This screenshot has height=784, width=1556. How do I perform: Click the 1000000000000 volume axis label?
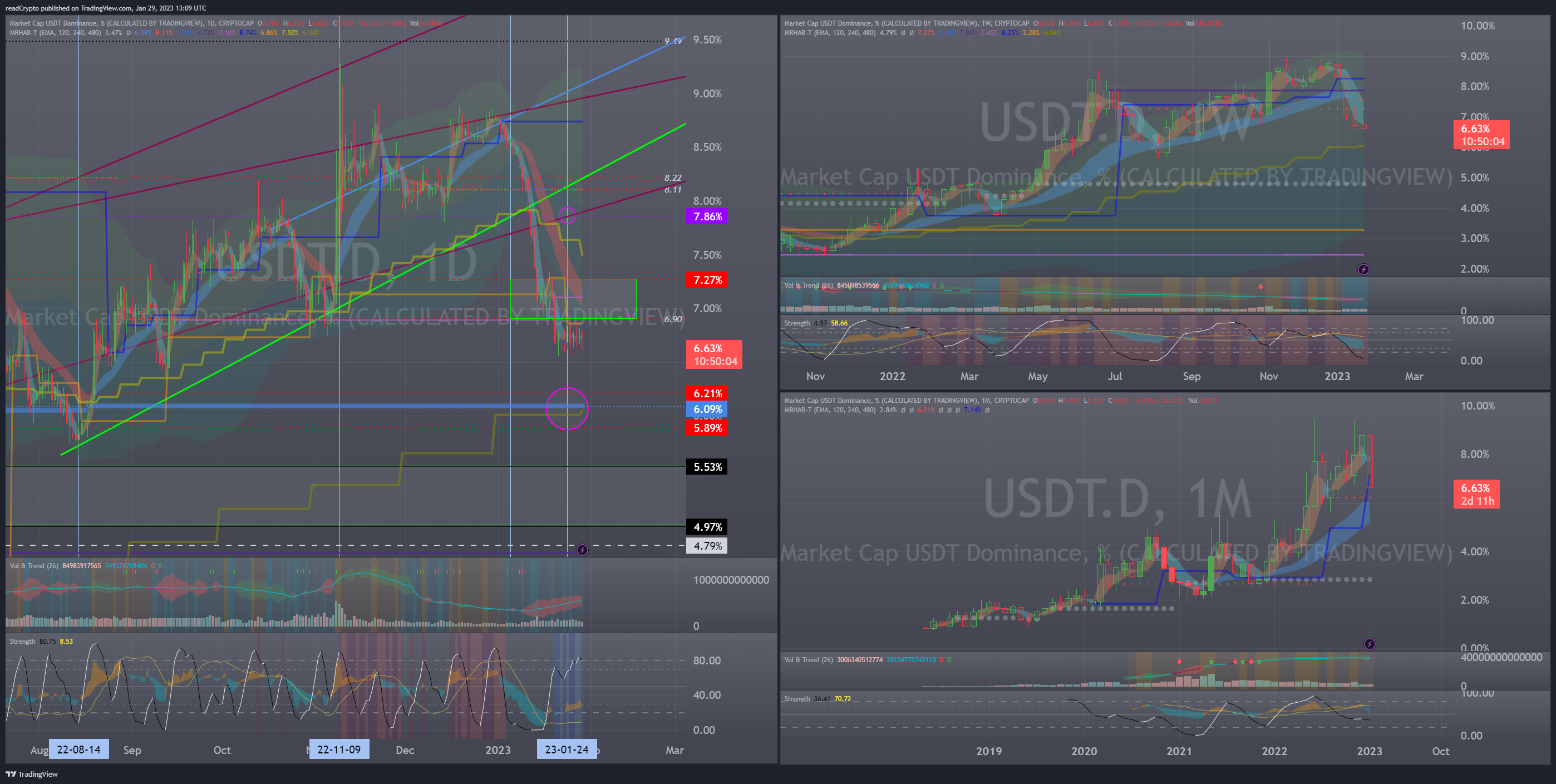coord(731,579)
